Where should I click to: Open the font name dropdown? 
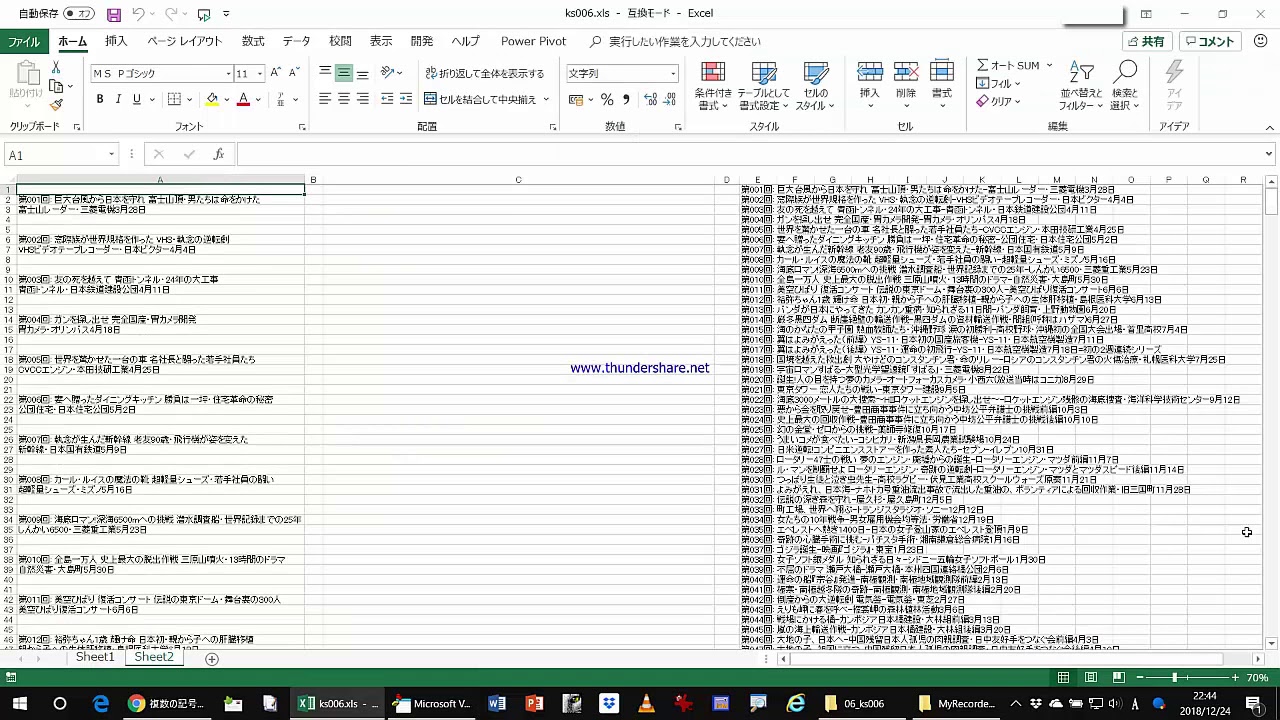point(228,74)
